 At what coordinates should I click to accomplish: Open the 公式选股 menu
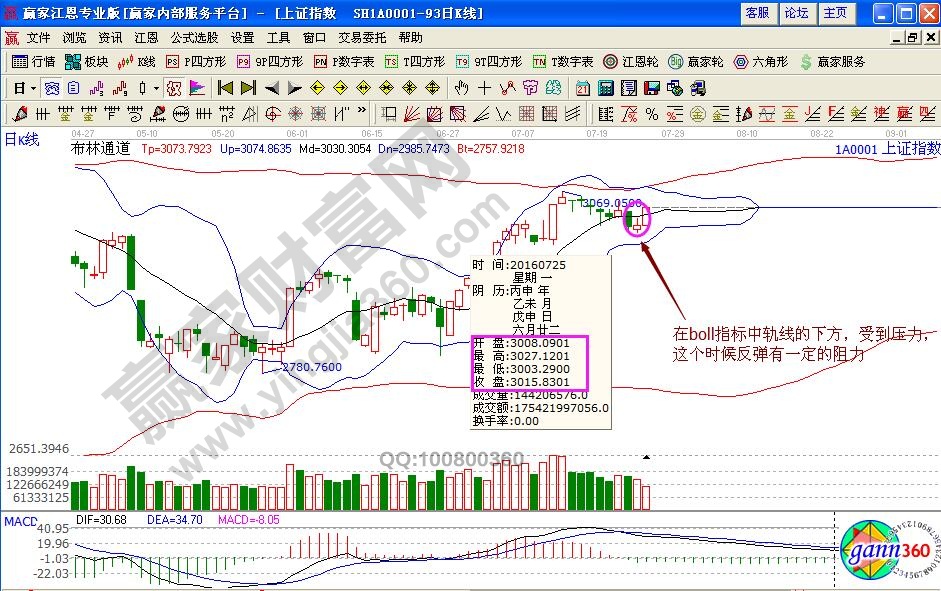pos(194,37)
